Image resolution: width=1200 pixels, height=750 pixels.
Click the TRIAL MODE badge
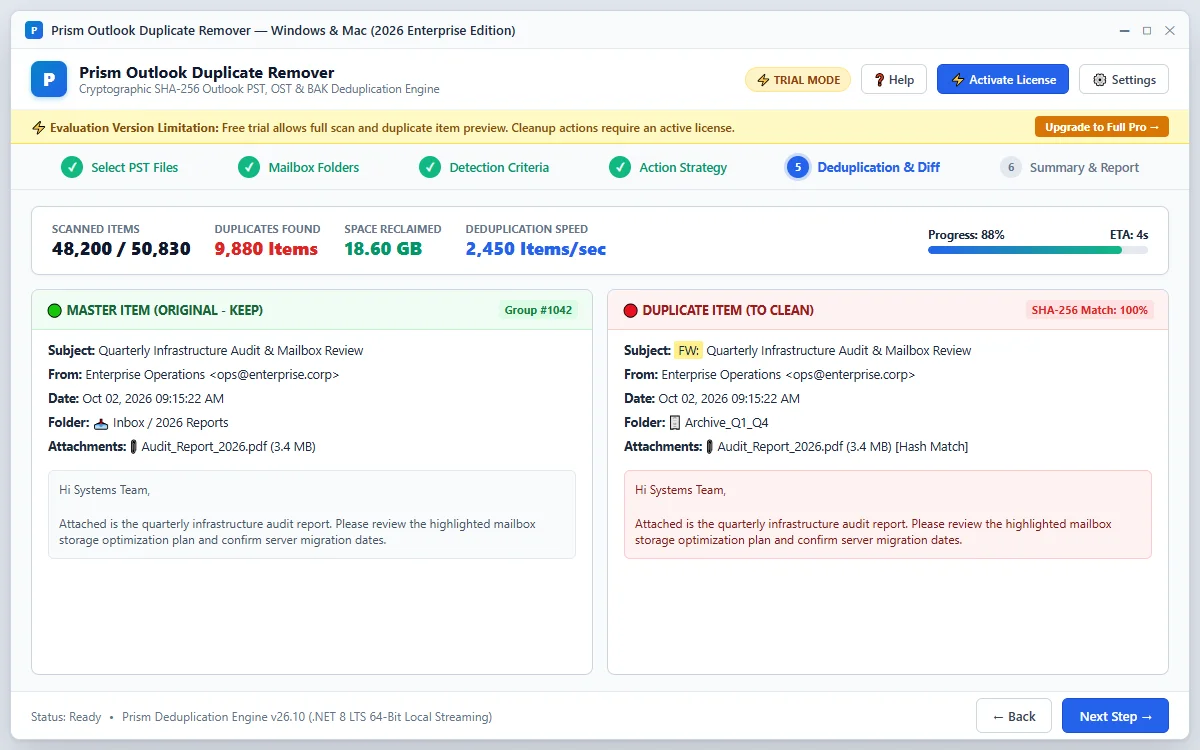(x=798, y=80)
